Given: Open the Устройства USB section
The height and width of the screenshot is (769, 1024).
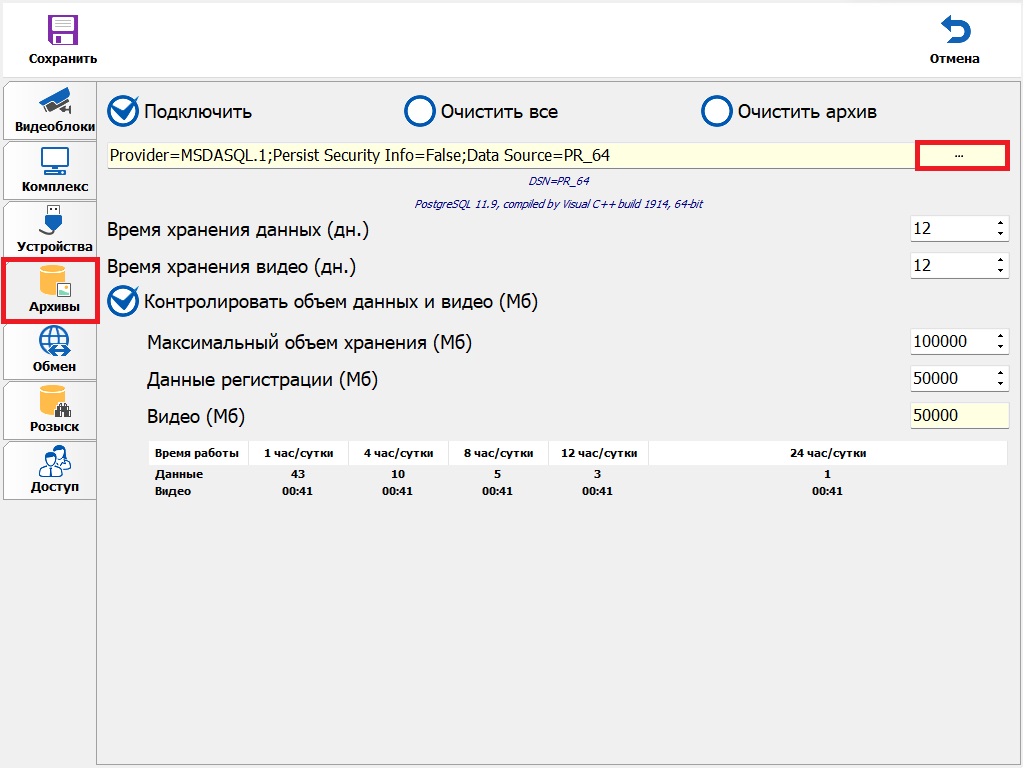Looking at the screenshot, I should [x=52, y=230].
